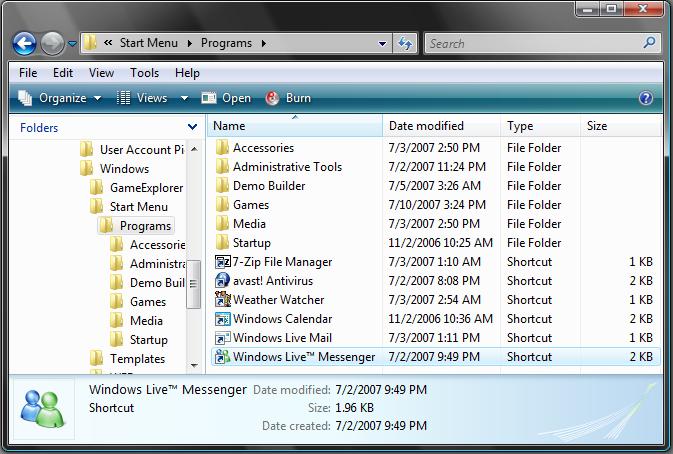This screenshot has width=673, height=454.
Task: Select Administrative Tools folder icon in list
Action: coord(222,166)
